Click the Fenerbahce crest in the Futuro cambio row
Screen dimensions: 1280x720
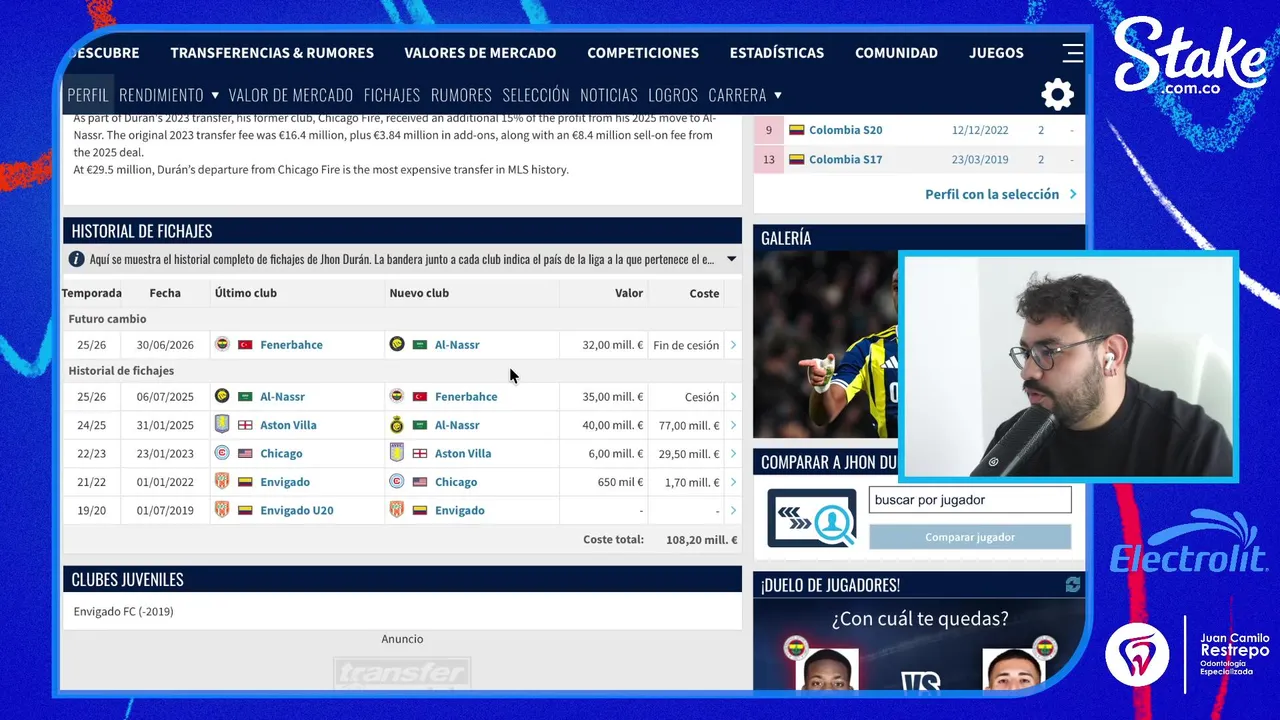(222, 344)
